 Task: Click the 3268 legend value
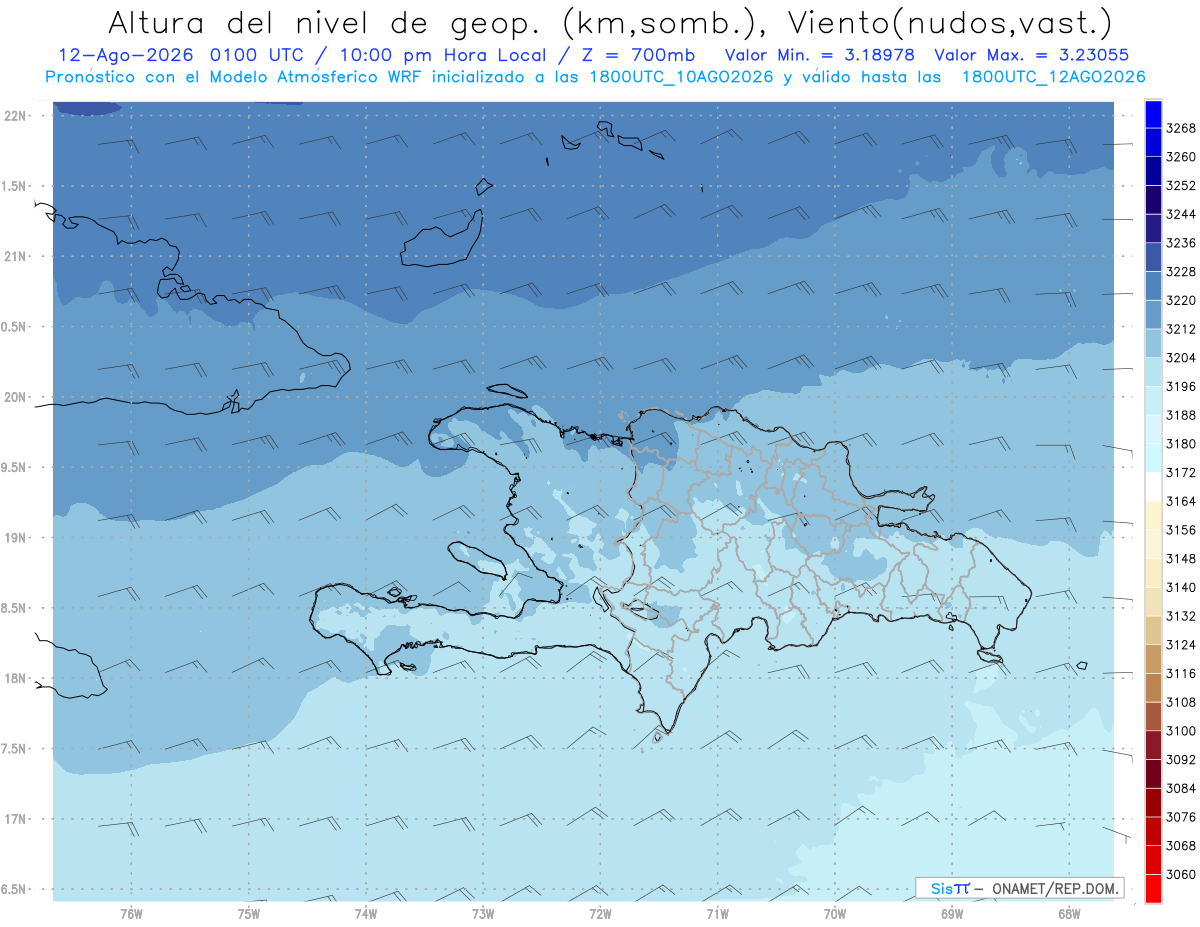(x=1181, y=128)
